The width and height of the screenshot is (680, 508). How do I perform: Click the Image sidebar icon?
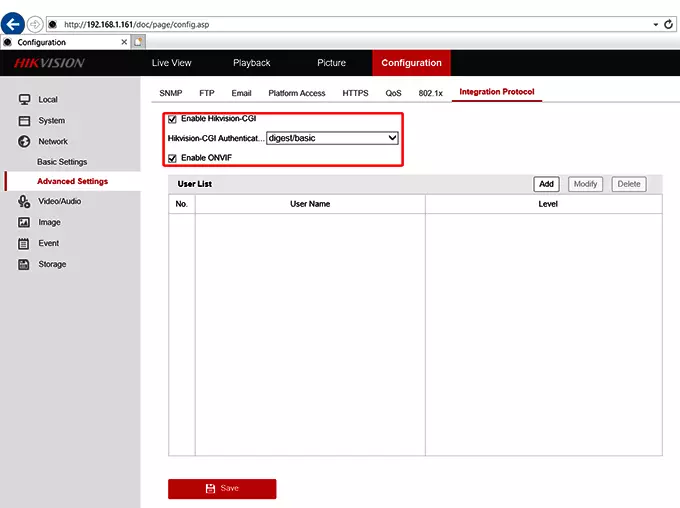click(x=24, y=222)
